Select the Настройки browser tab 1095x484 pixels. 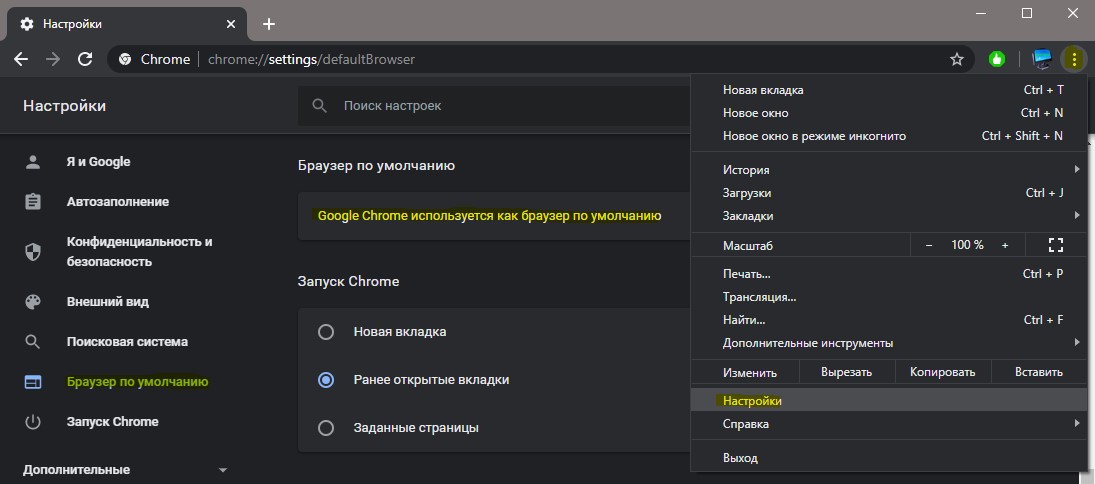(126, 24)
